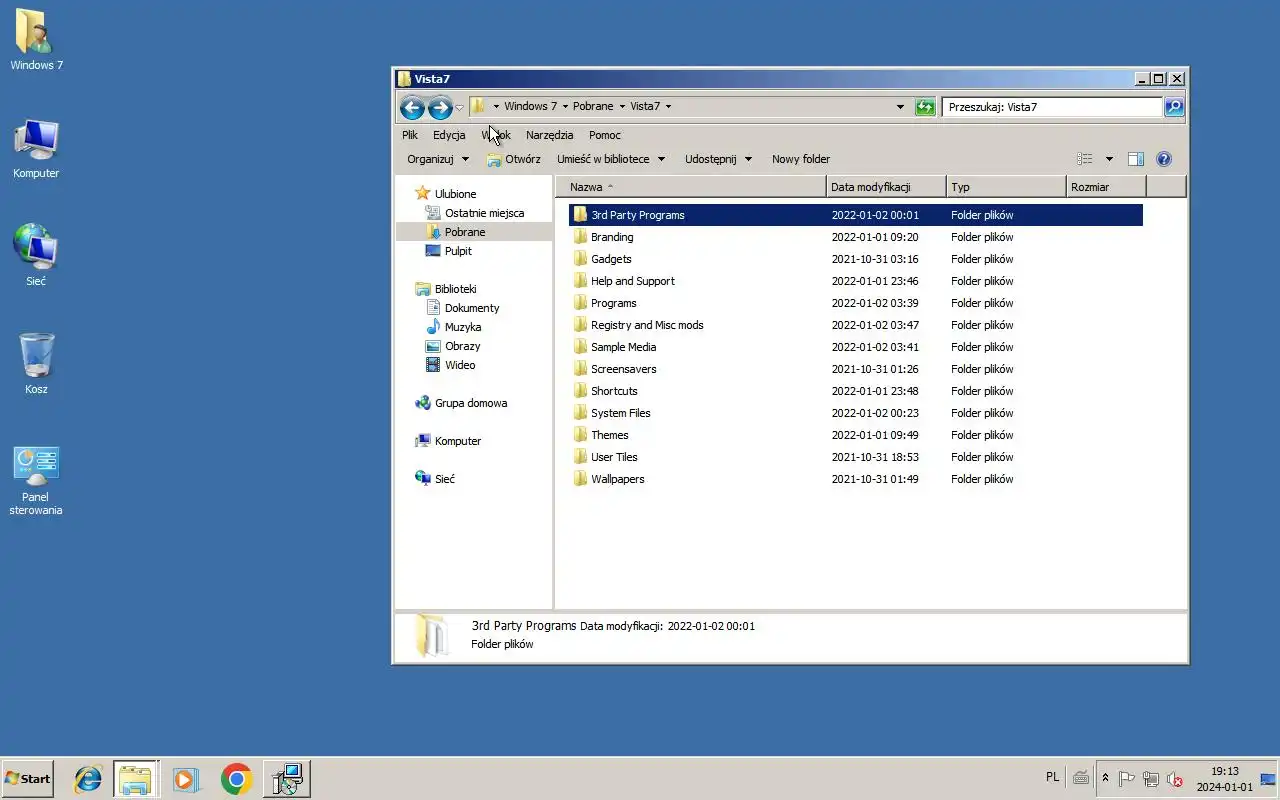
Task: Focus the 'Przeszukaj: Vista7' search field
Action: pos(1052,107)
